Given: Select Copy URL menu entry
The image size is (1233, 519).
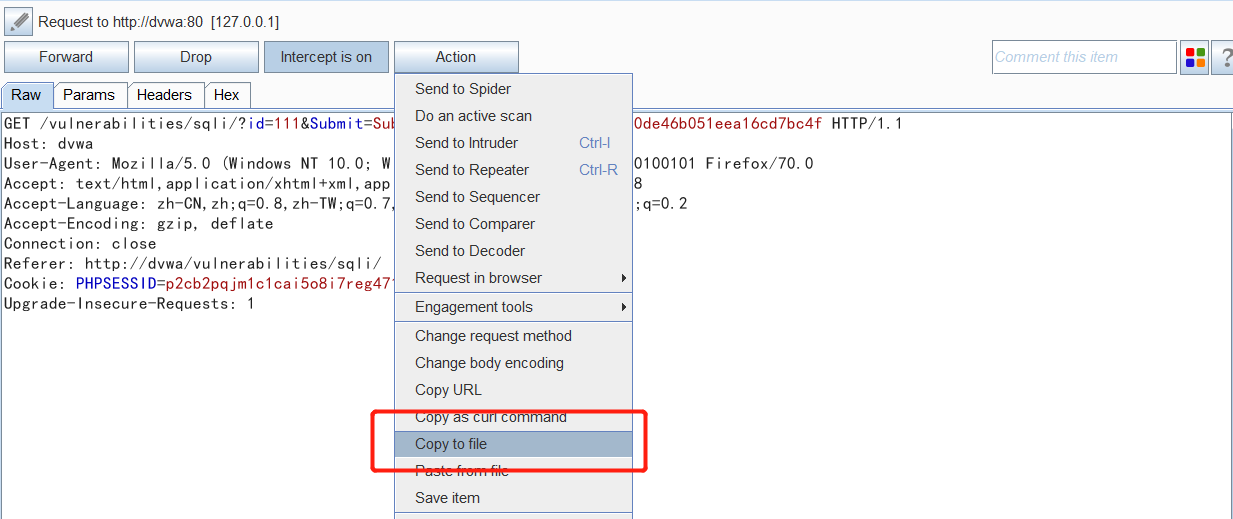Looking at the screenshot, I should 514,390.
